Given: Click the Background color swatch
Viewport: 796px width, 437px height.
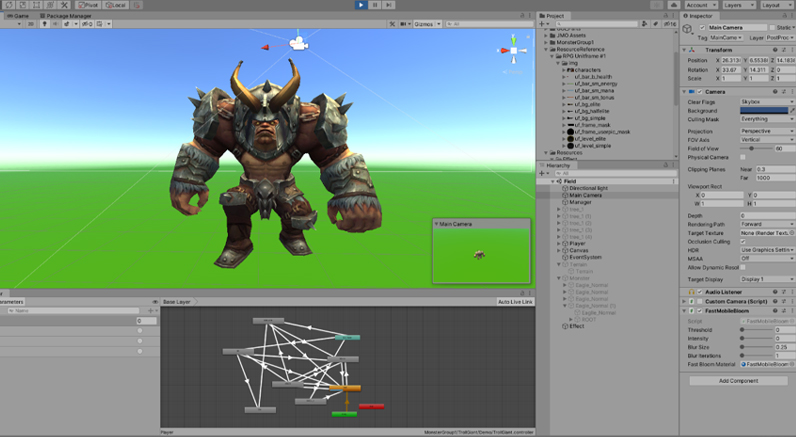Looking at the screenshot, I should [762, 110].
